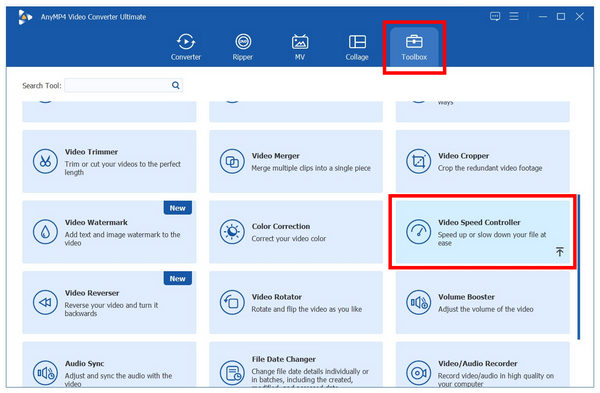Click the Video Reverser rewind icon
Screen dimensions: 600x393
click(45, 302)
